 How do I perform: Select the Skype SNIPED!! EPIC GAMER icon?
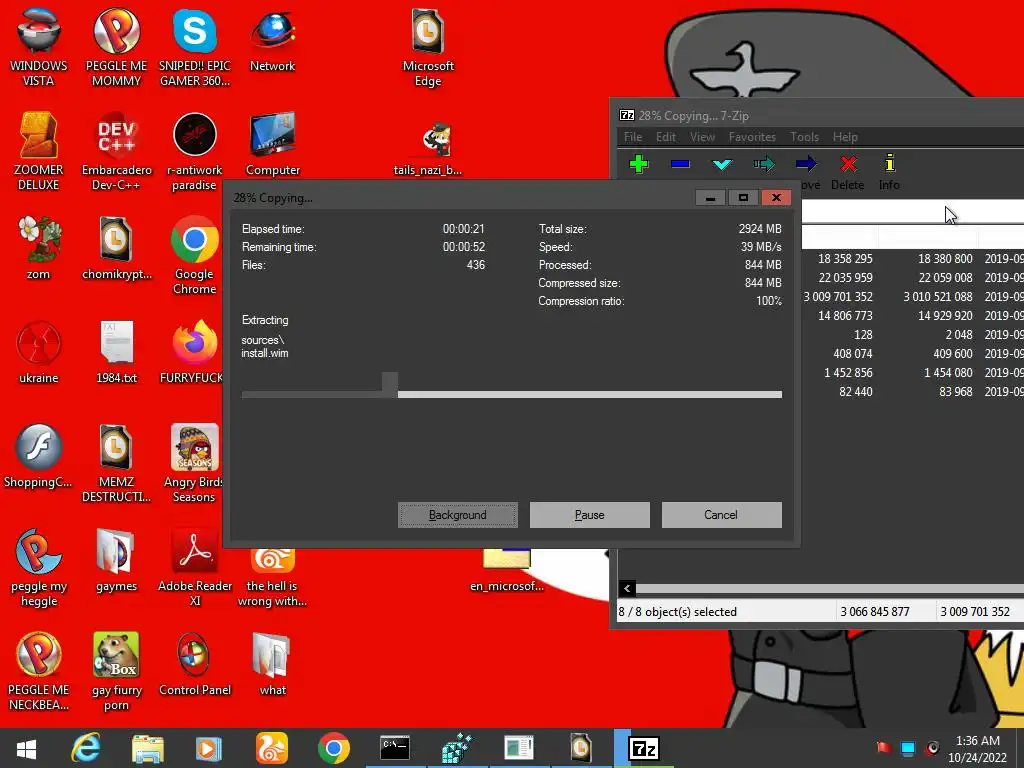tap(195, 48)
